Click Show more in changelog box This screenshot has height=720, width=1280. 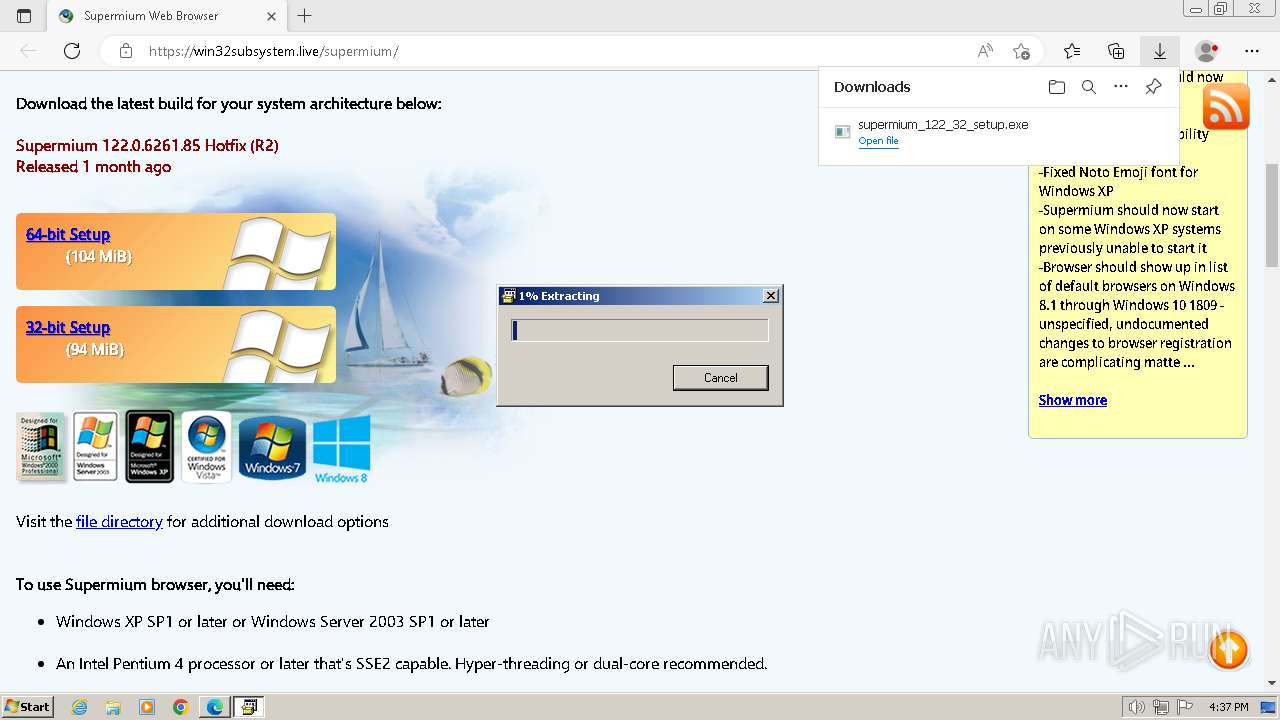(x=1072, y=400)
